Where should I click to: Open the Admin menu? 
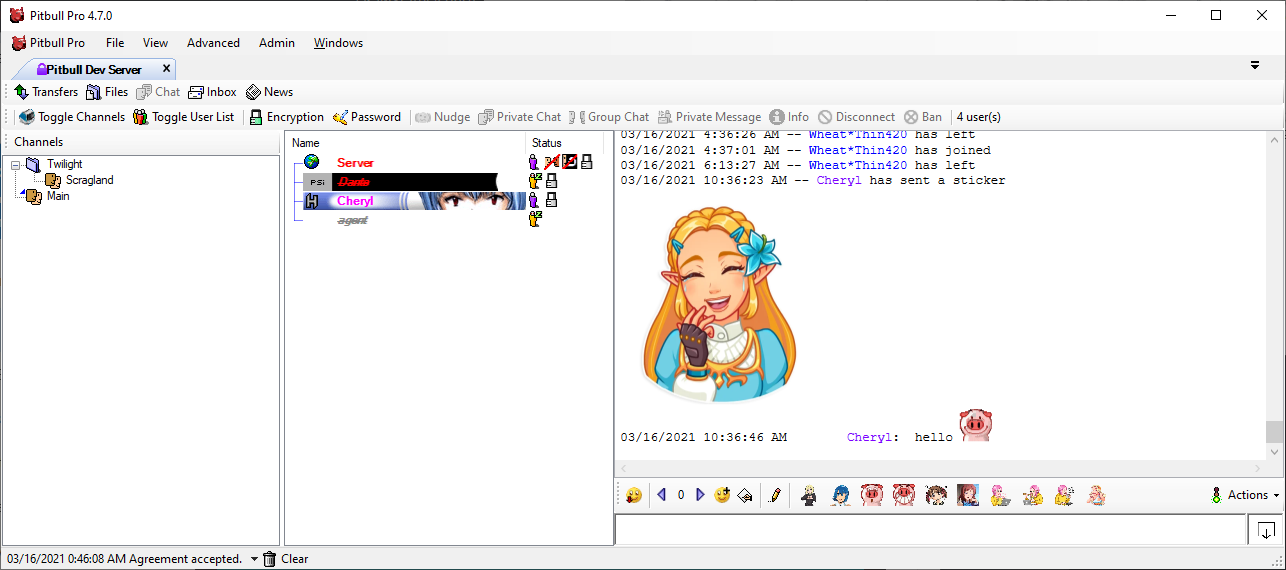(277, 43)
